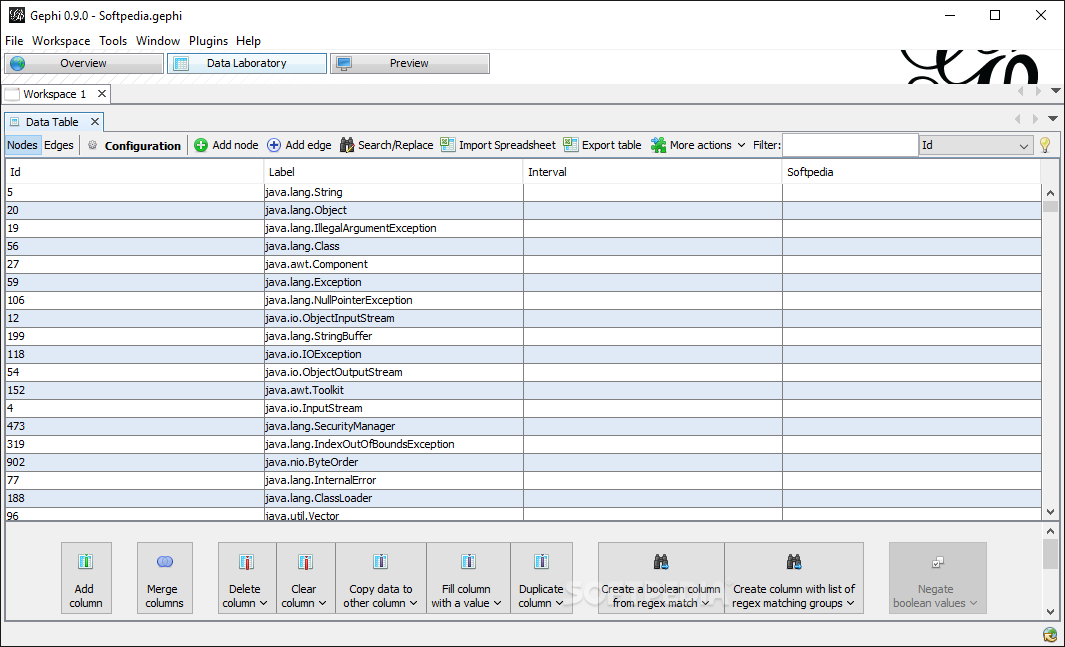Click Export table icon
Viewport: 1065px width, 647px height.
pyautogui.click(x=571, y=145)
